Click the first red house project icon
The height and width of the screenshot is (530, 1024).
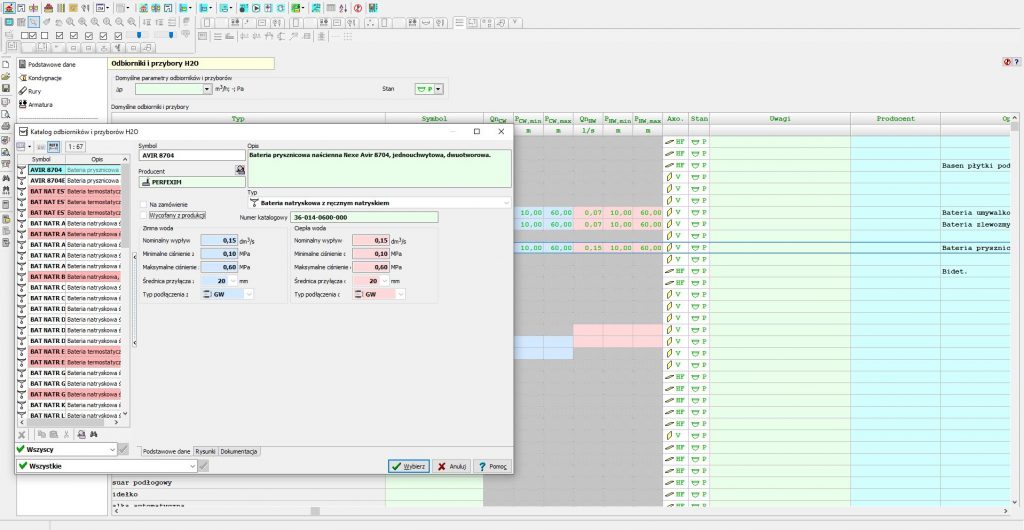click(9, 8)
